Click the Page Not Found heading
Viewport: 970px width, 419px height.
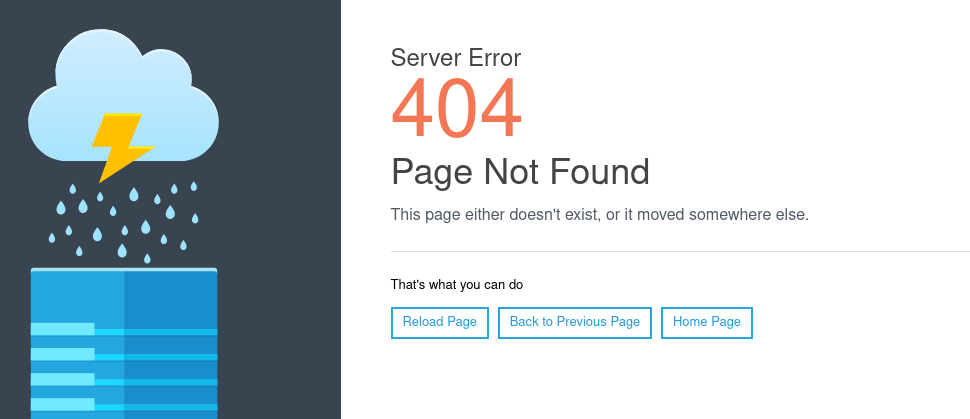[x=520, y=171]
